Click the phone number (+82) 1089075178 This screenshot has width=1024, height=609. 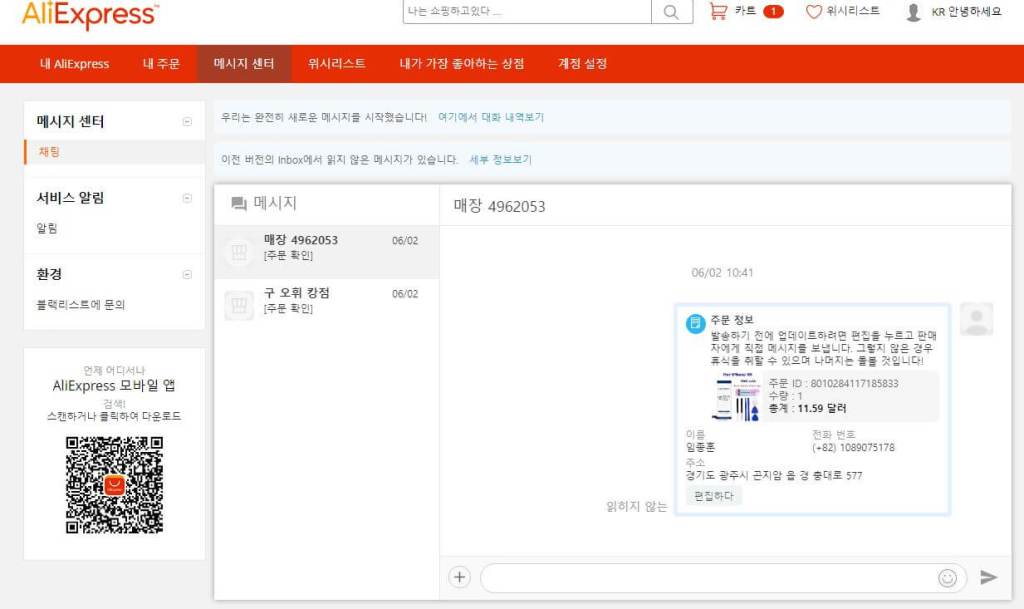click(x=854, y=448)
